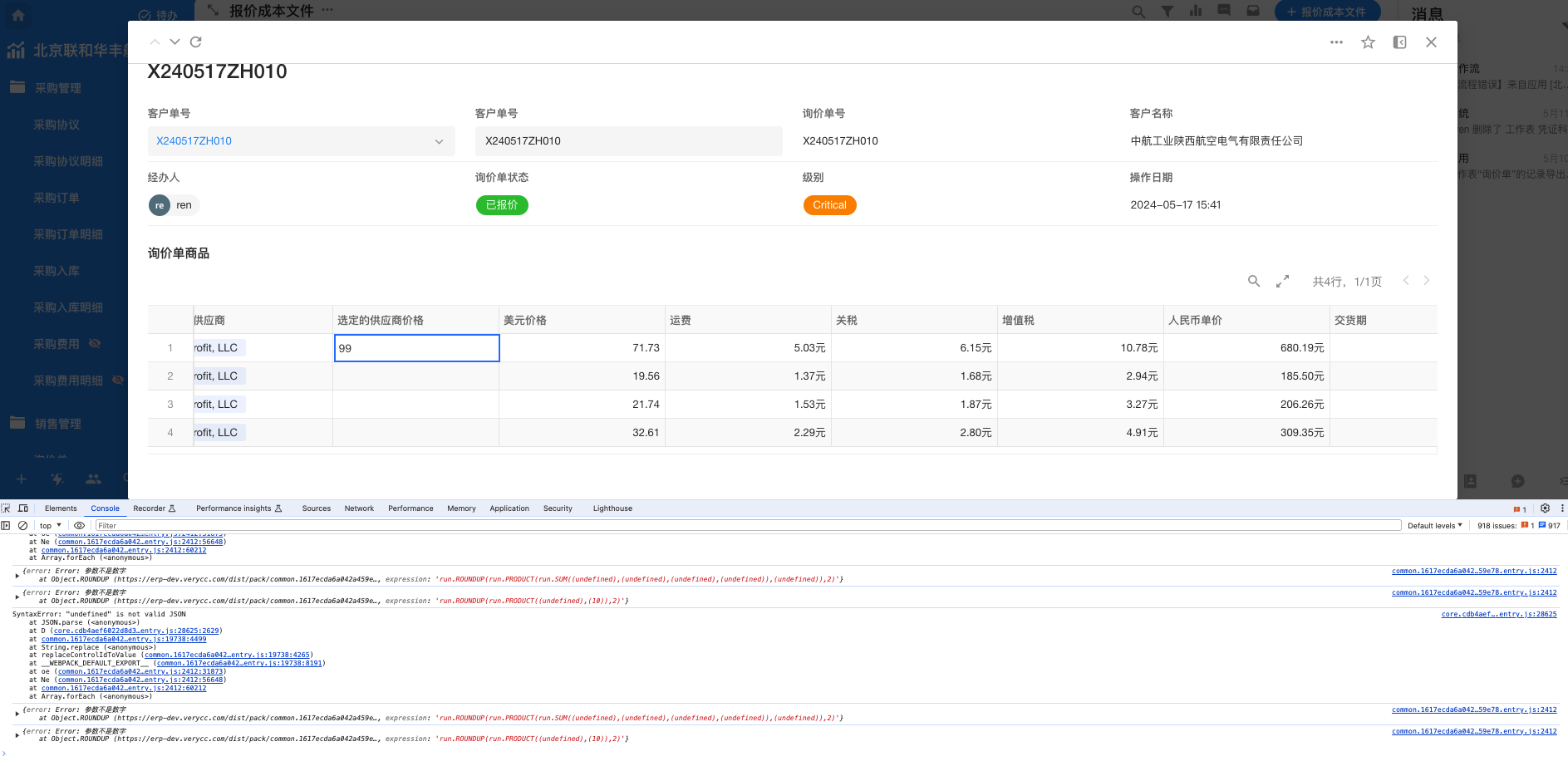
Task: Open the three-dots more options menu
Action: [x=1336, y=42]
